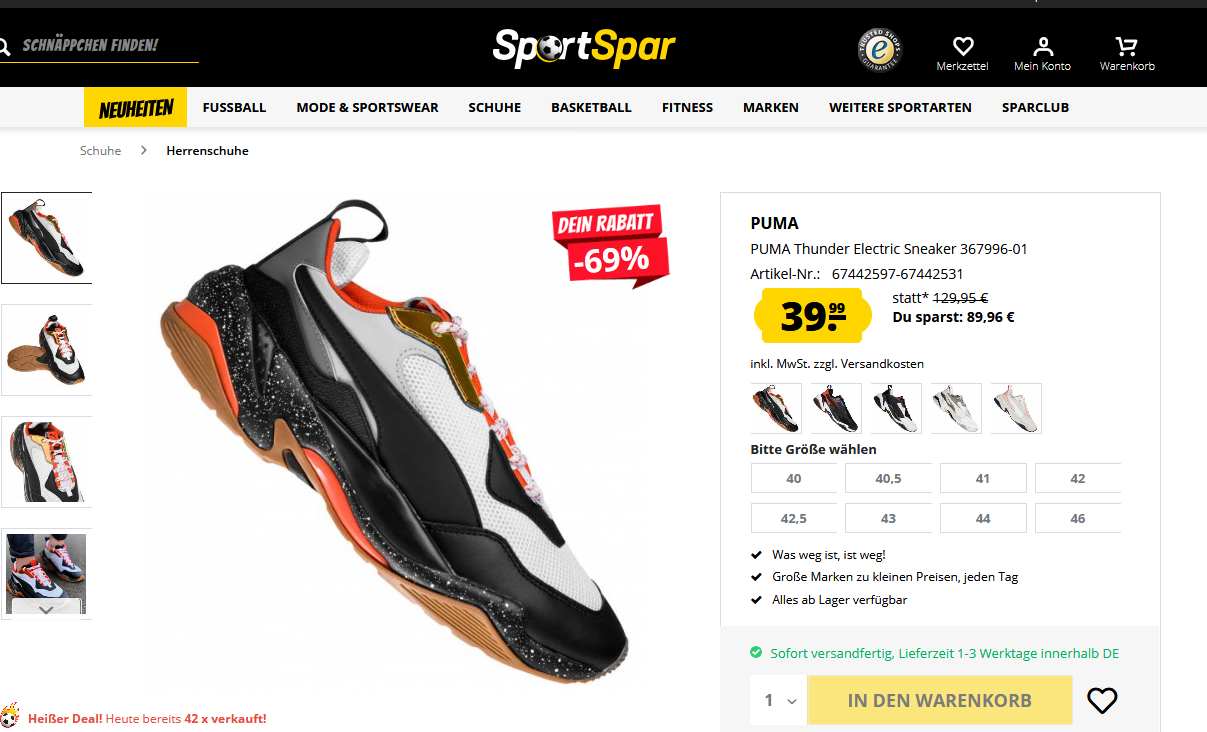Viewport: 1207px width, 732px height.
Task: Open the Merkzettel heart icon in the header
Action: [962, 46]
